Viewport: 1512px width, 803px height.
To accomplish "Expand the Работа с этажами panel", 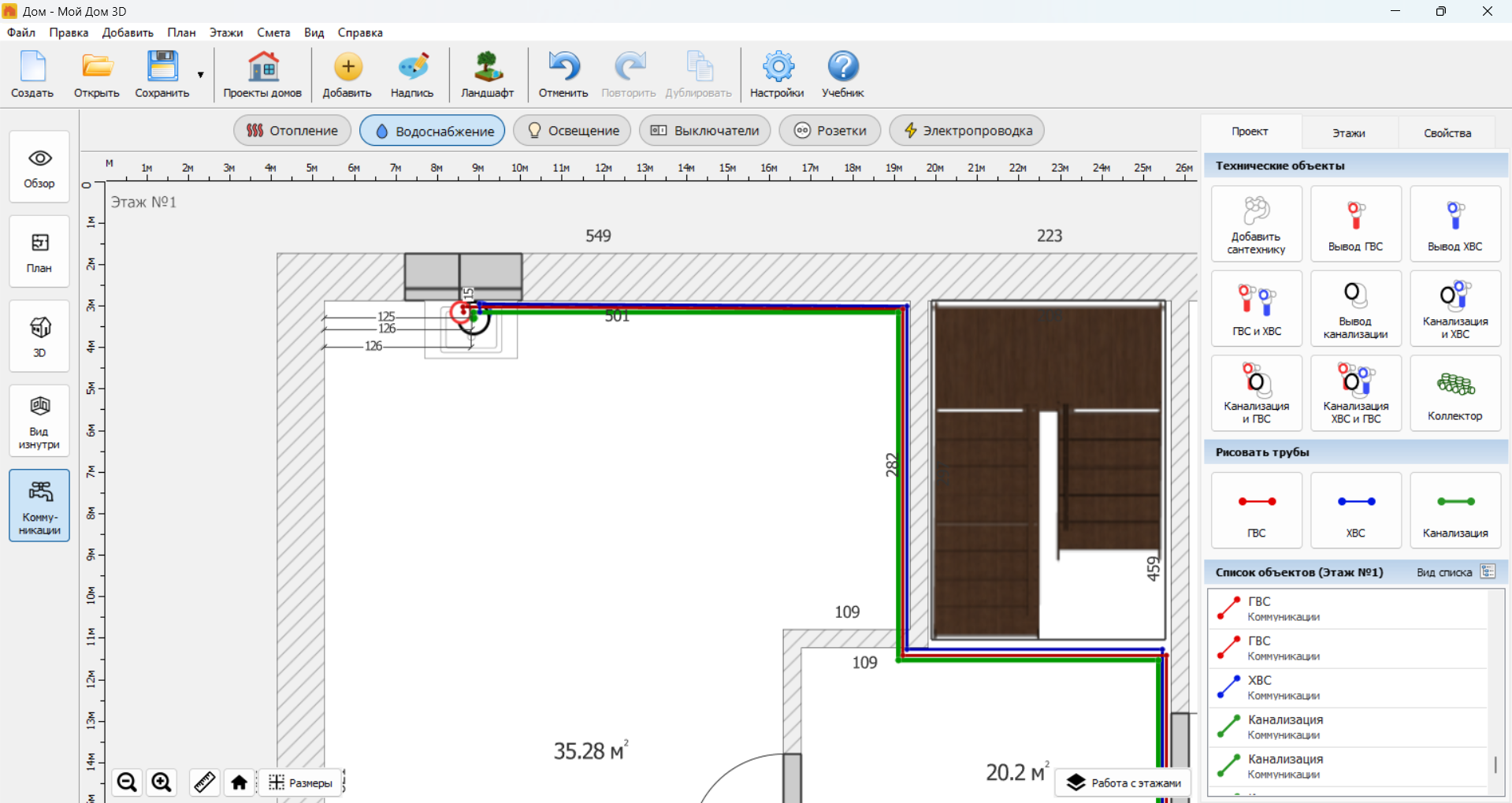I will point(1124,783).
